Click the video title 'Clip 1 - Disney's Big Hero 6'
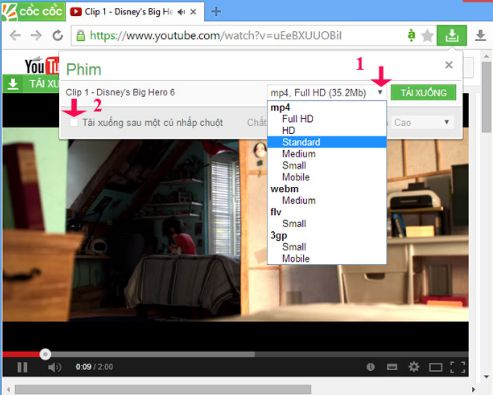 coord(120,92)
